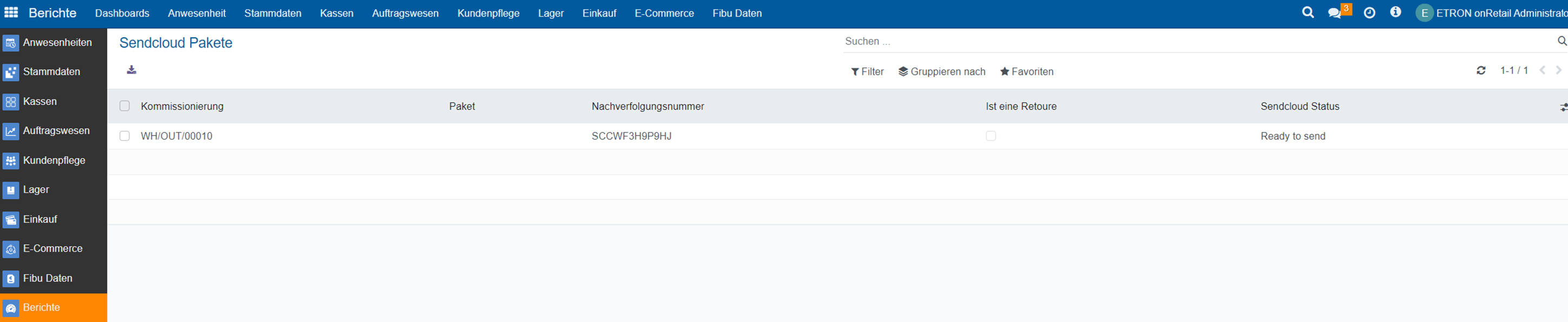Viewport: 1568px width, 322px height.
Task: Select the WH/OUT/00010 row checkbox
Action: coord(125,136)
